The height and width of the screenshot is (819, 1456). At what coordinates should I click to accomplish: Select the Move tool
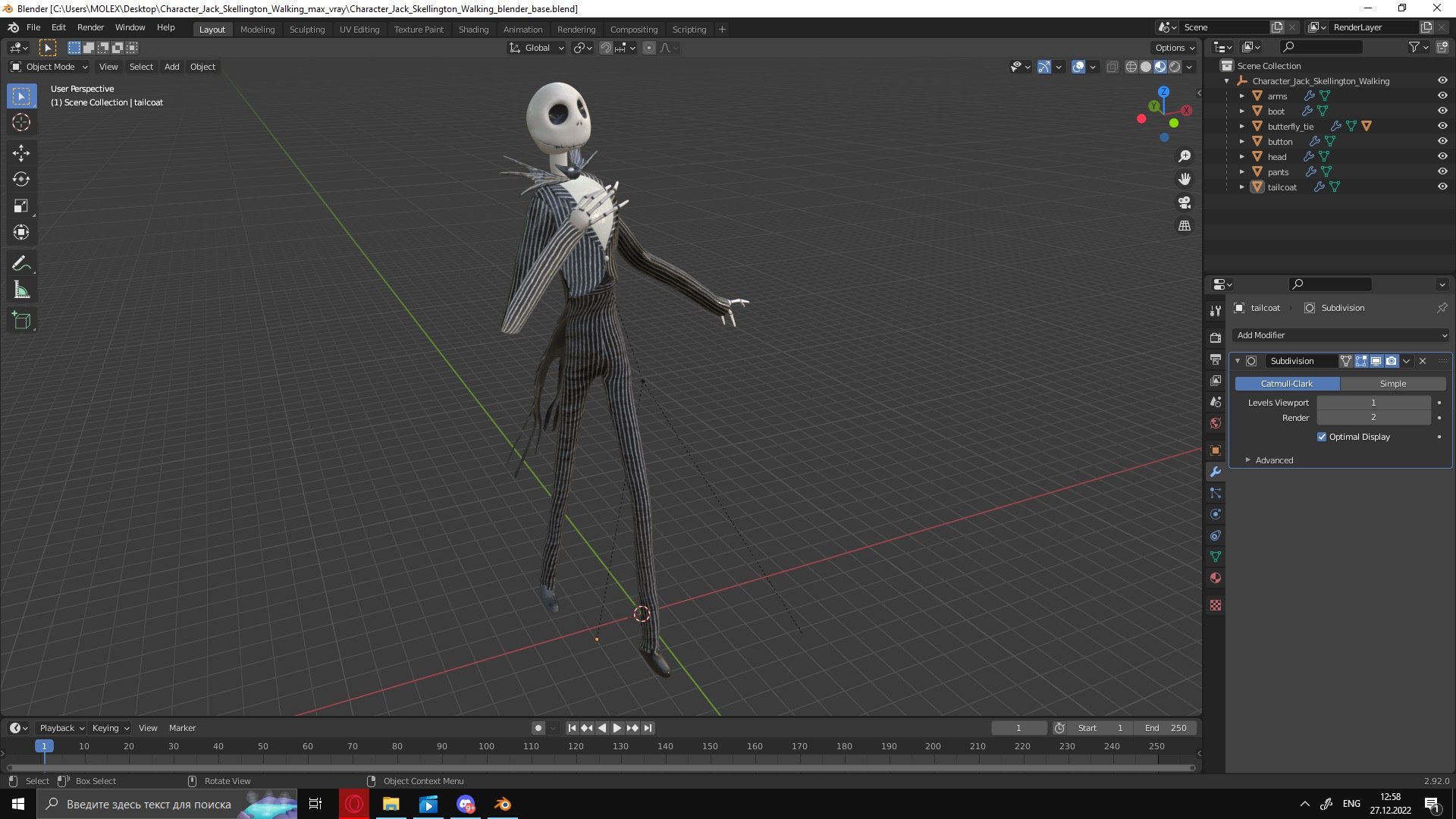click(21, 153)
